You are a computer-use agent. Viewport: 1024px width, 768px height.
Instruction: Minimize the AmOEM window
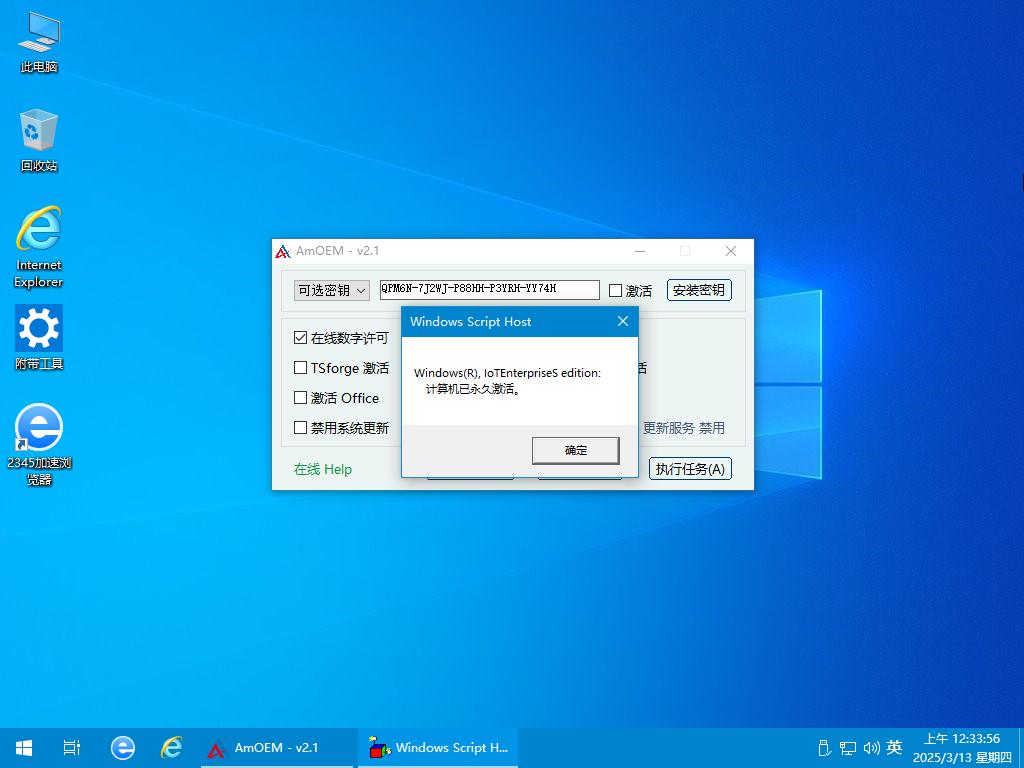(640, 251)
